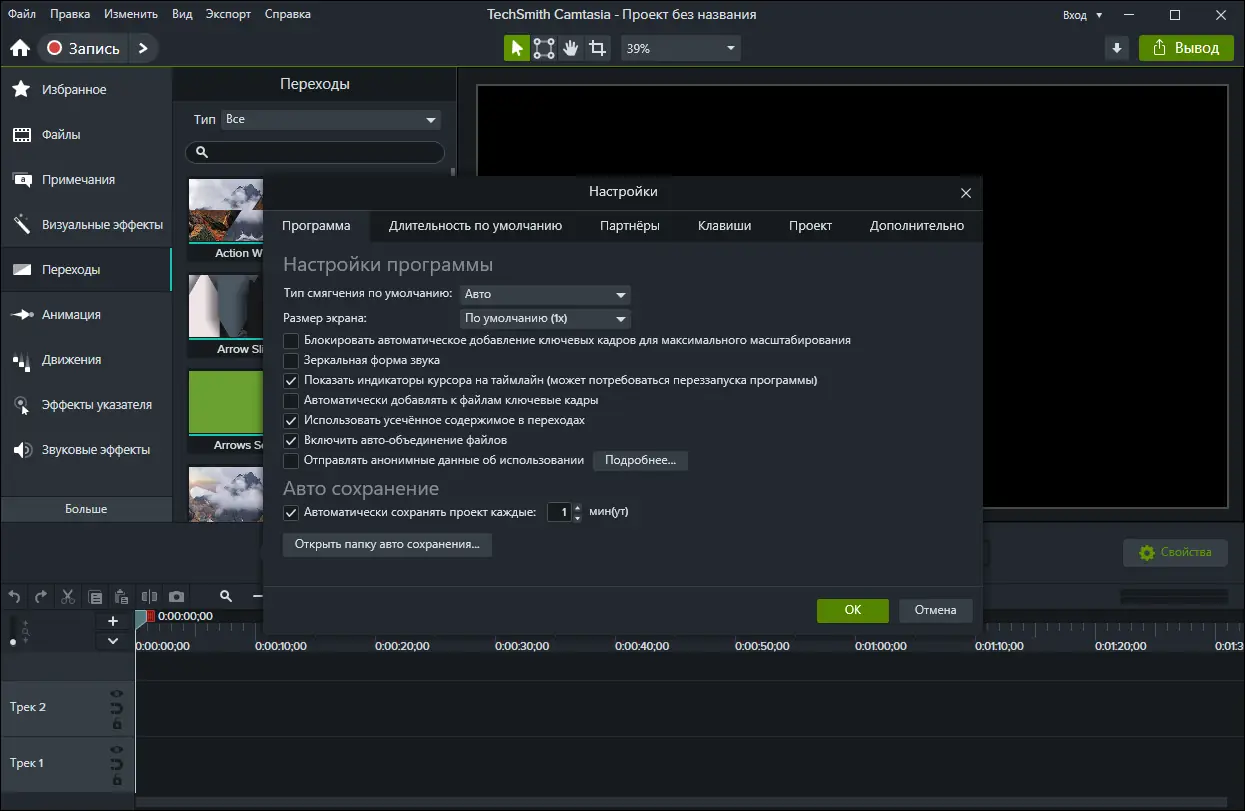Open Эффекты указателя cursor effects
Image resolution: width=1245 pixels, height=811 pixels.
pos(86,405)
